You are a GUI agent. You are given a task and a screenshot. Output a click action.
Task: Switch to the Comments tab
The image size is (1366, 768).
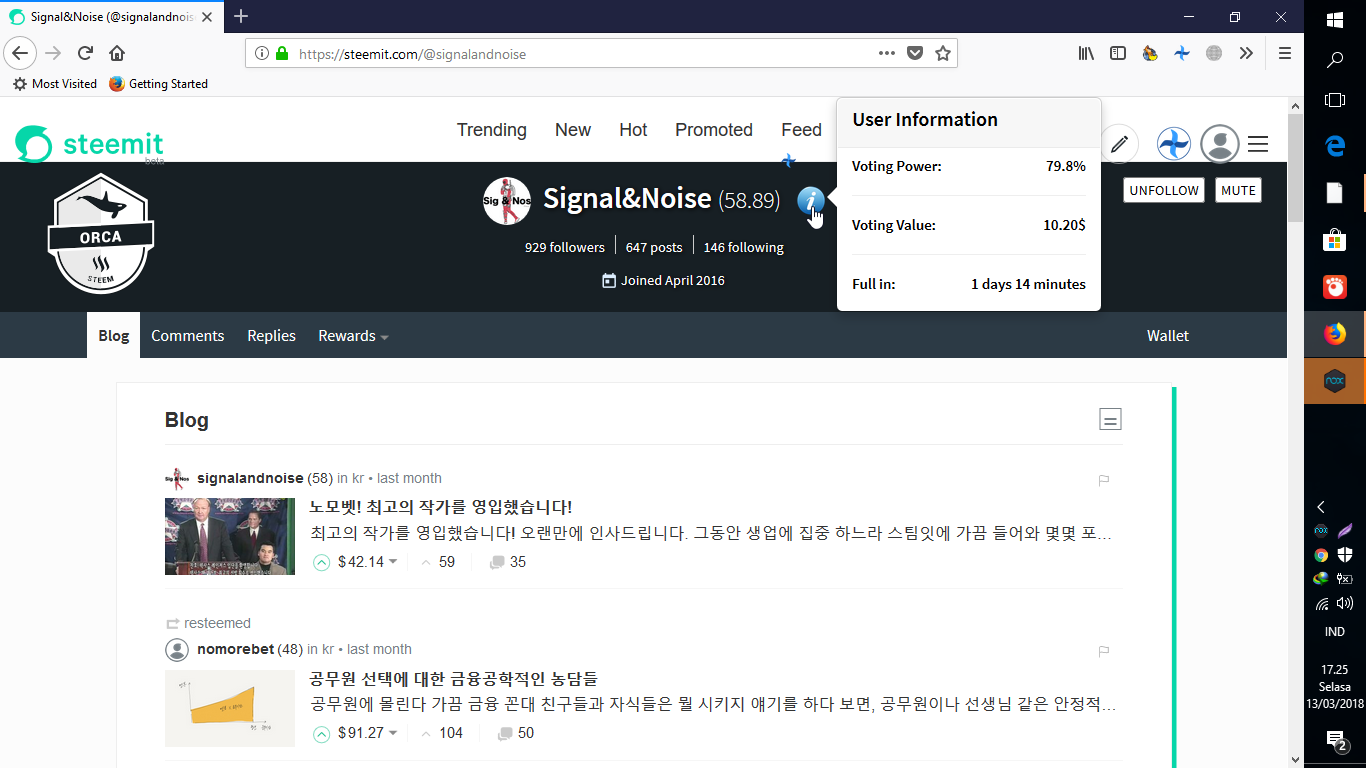click(187, 336)
